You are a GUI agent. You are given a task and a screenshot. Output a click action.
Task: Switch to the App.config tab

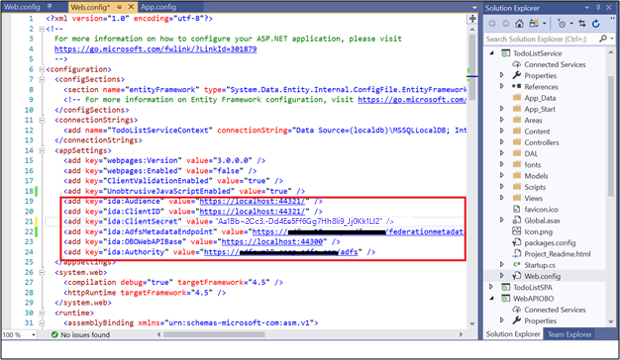click(158, 7)
